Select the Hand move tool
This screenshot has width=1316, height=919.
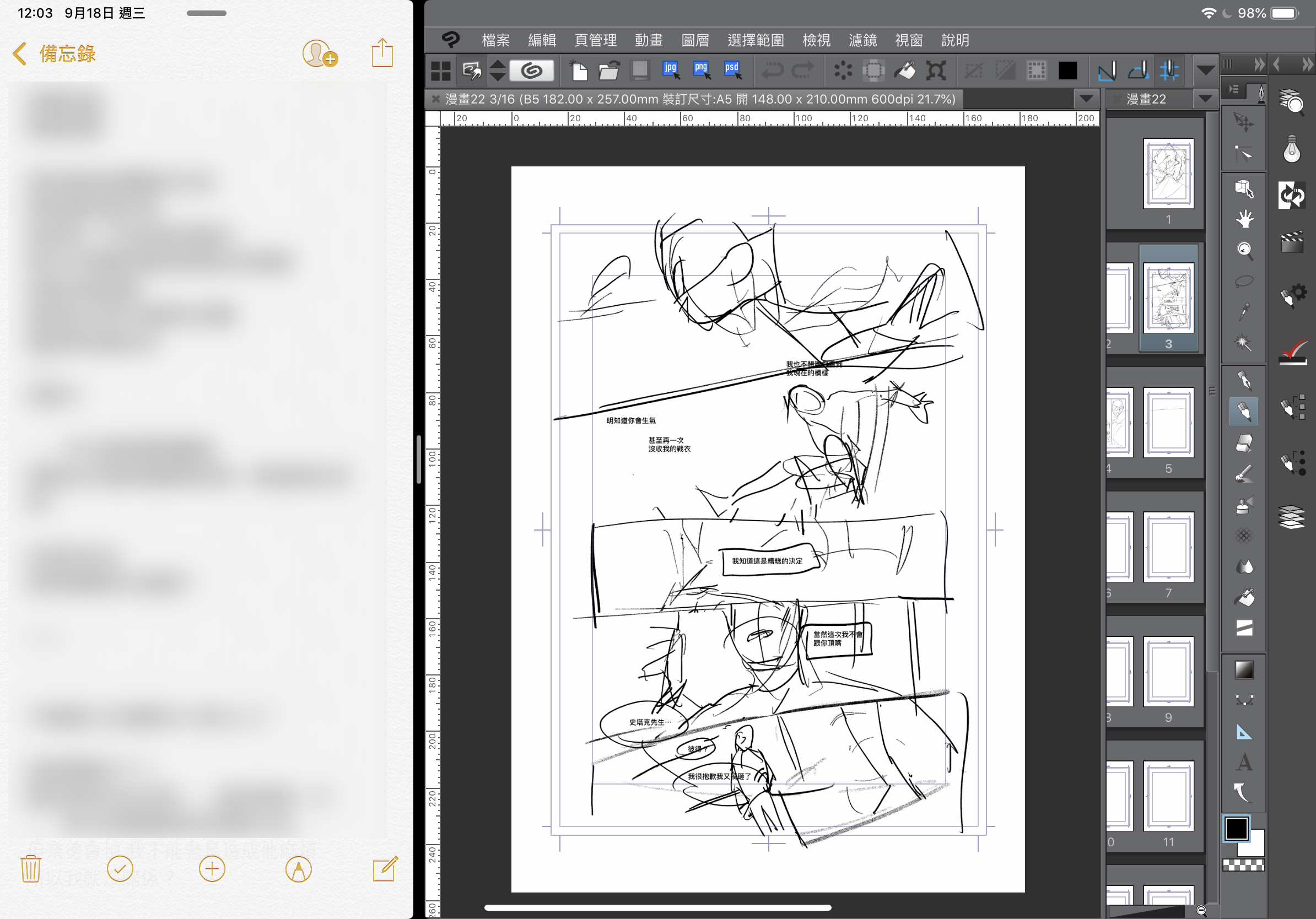[1243, 219]
